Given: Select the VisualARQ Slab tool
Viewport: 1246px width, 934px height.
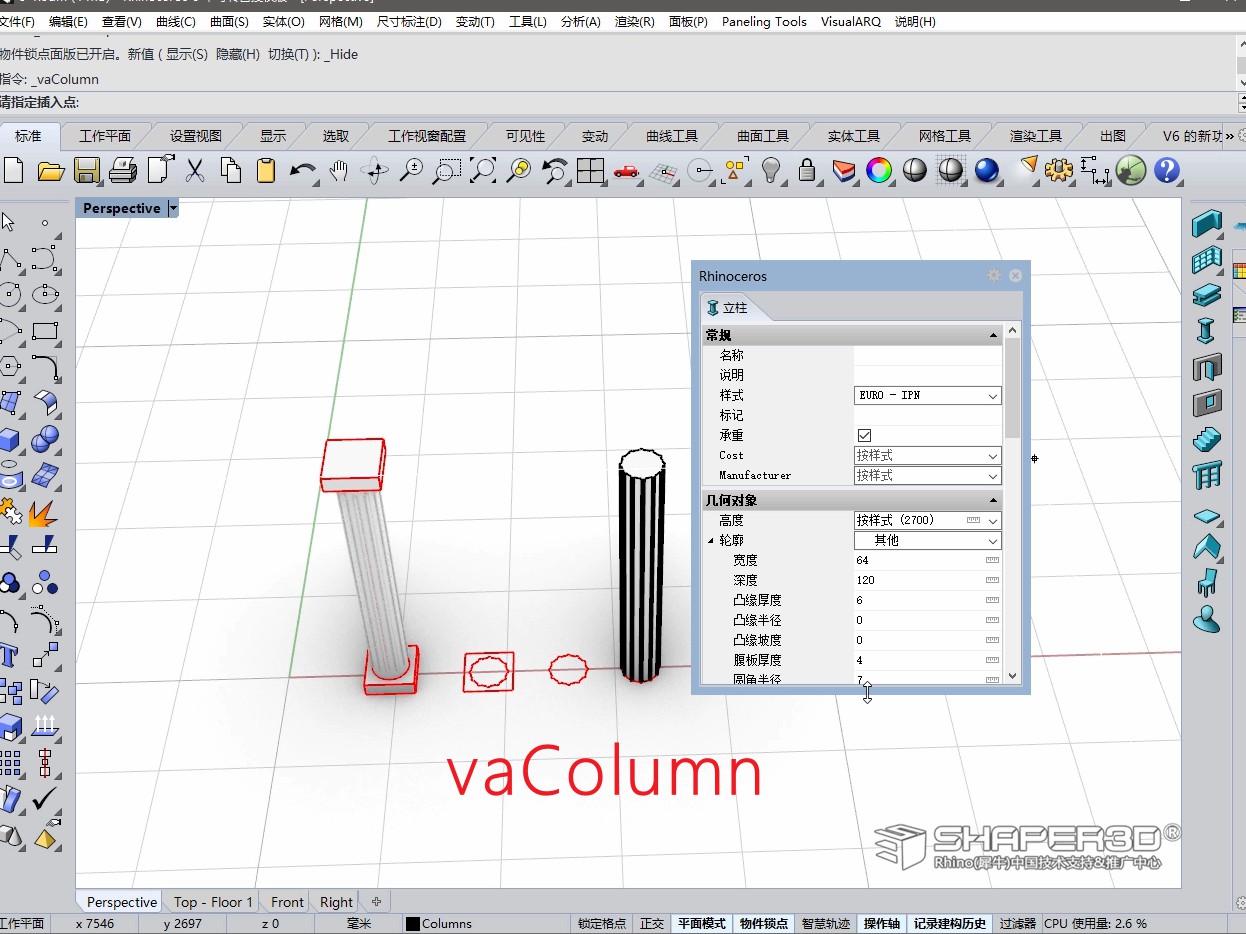Looking at the screenshot, I should [1207, 517].
